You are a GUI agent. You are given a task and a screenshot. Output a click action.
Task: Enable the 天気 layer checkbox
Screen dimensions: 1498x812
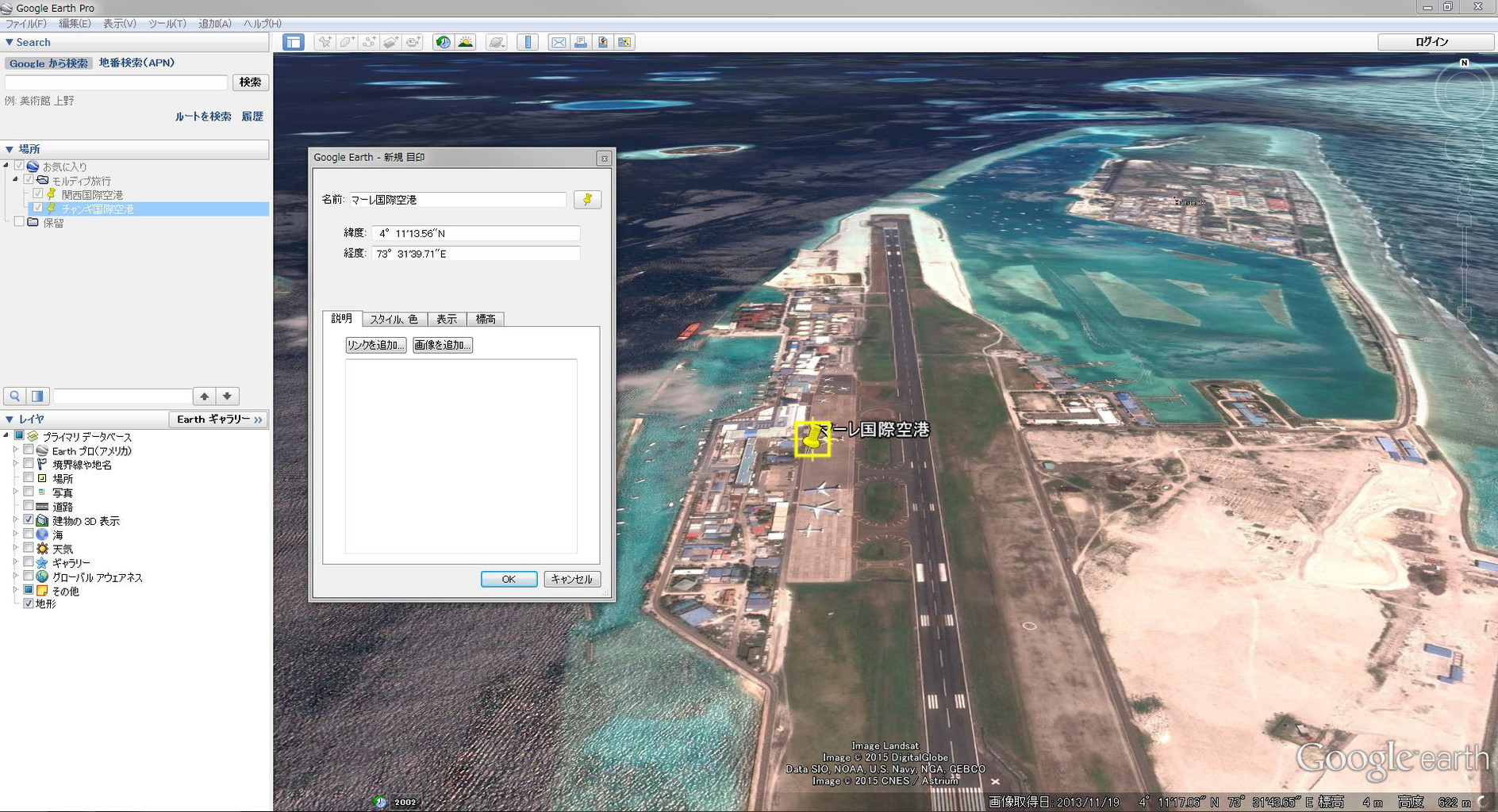click(29, 547)
